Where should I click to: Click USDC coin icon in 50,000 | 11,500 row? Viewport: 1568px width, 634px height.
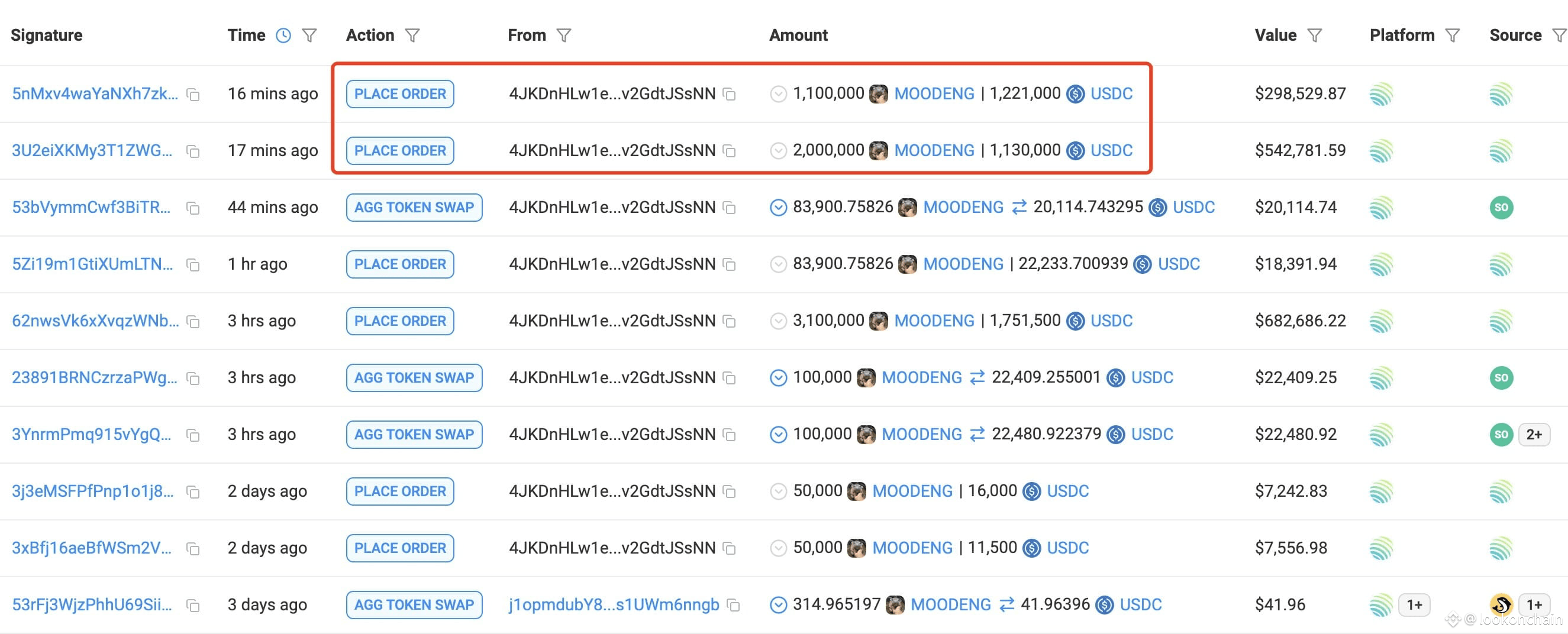click(x=1031, y=548)
